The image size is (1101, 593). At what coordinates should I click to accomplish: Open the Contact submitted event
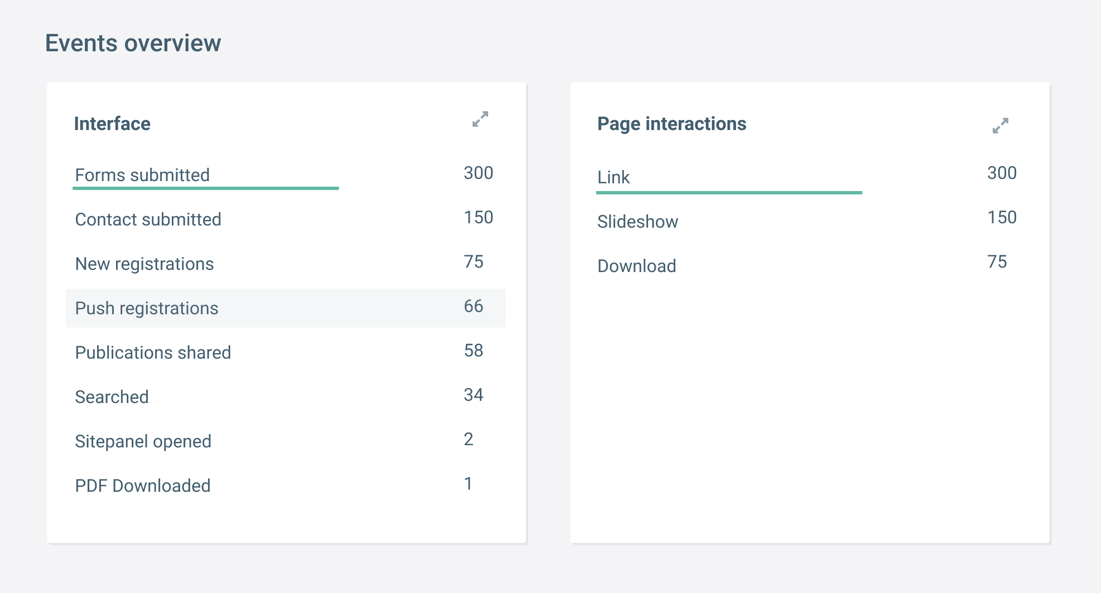[148, 220]
